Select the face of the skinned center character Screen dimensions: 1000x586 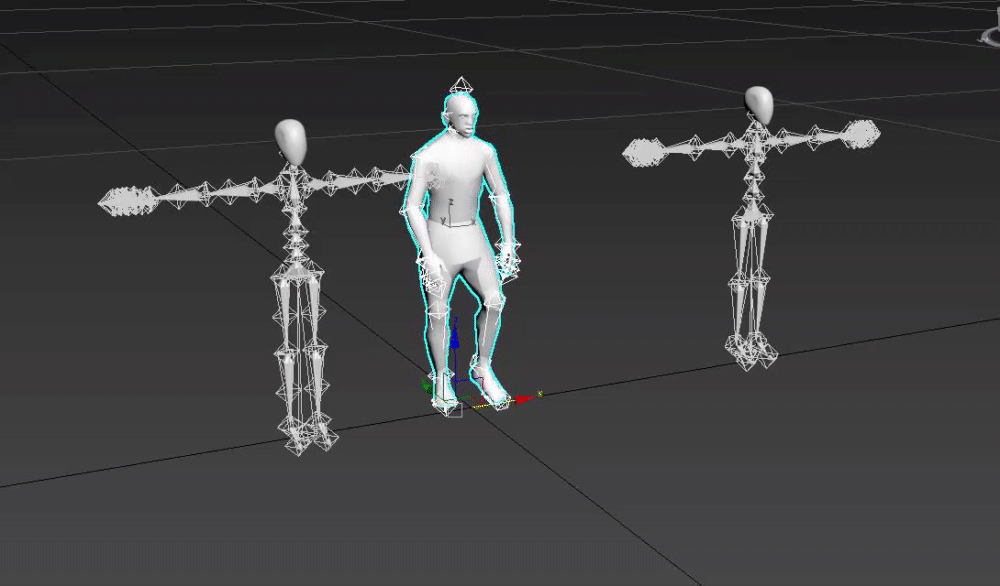(x=465, y=121)
